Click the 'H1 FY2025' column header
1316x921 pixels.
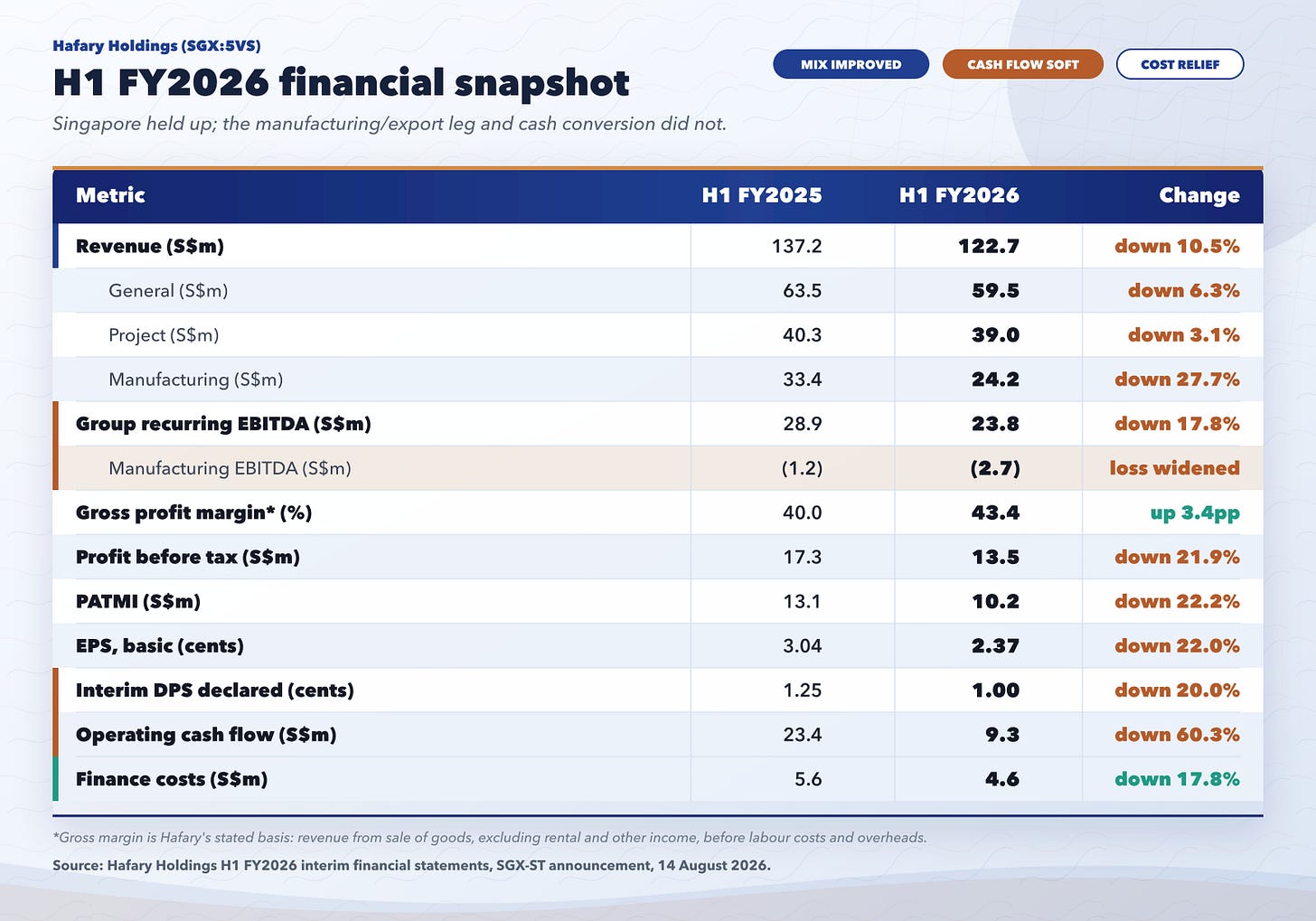coord(762,195)
